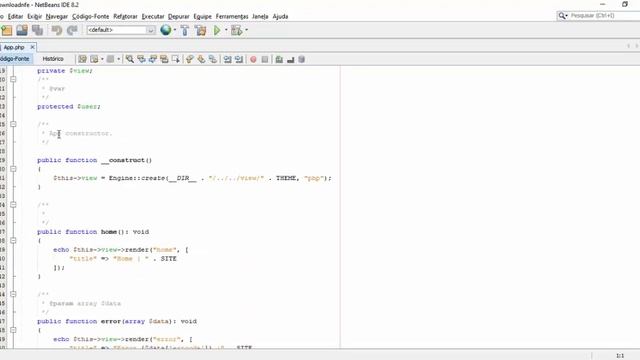
Task: Click the Find Selection magnifier icon
Action: pos(130,60)
